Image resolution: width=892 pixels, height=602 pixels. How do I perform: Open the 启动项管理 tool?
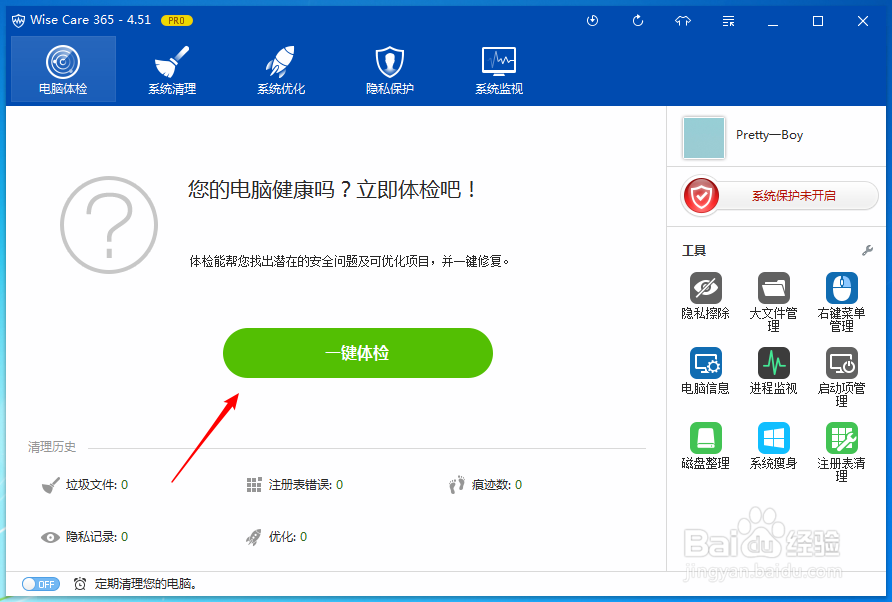pyautogui.click(x=841, y=377)
